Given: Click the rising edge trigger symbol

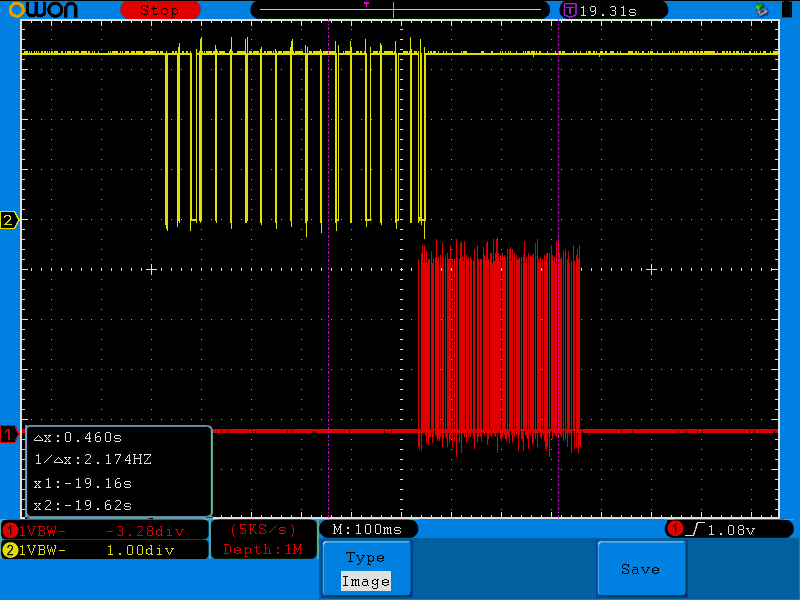Looking at the screenshot, I should coord(695,530).
